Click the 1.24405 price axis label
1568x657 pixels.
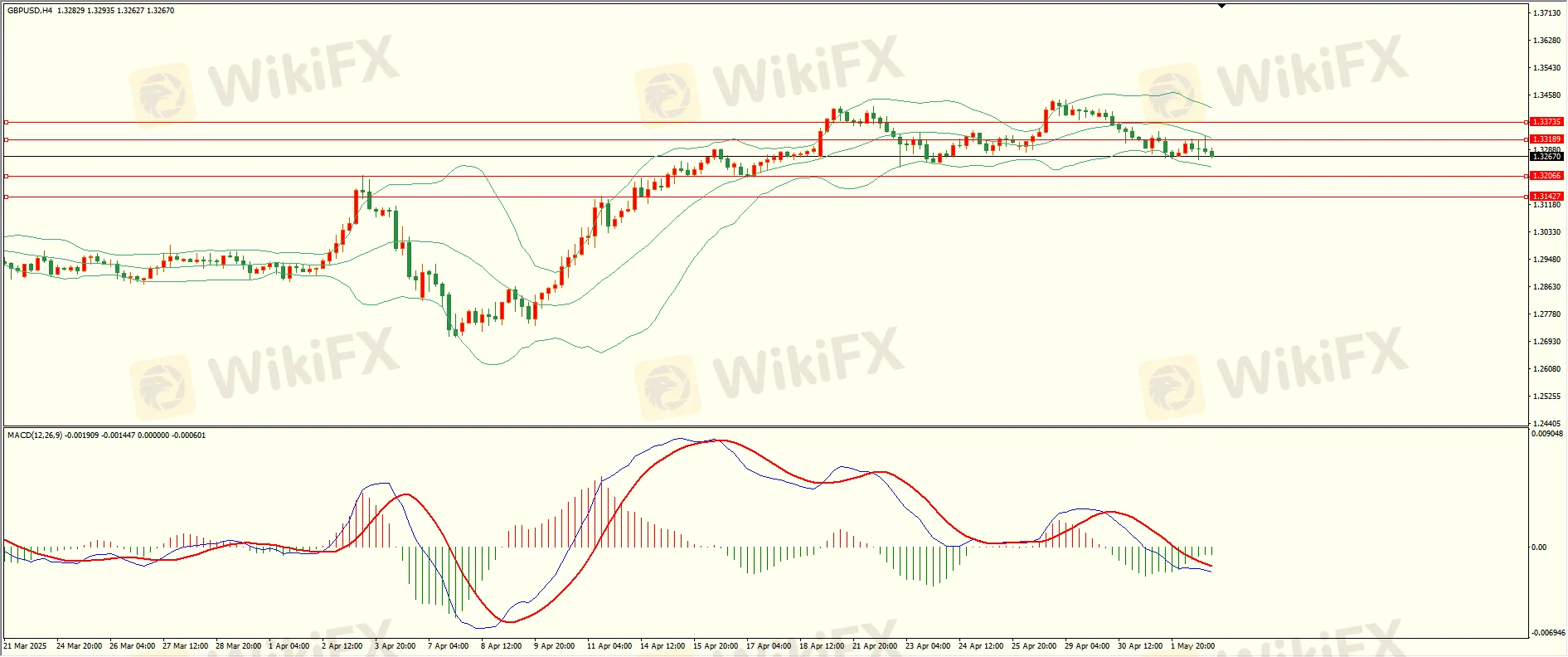coord(1547,423)
